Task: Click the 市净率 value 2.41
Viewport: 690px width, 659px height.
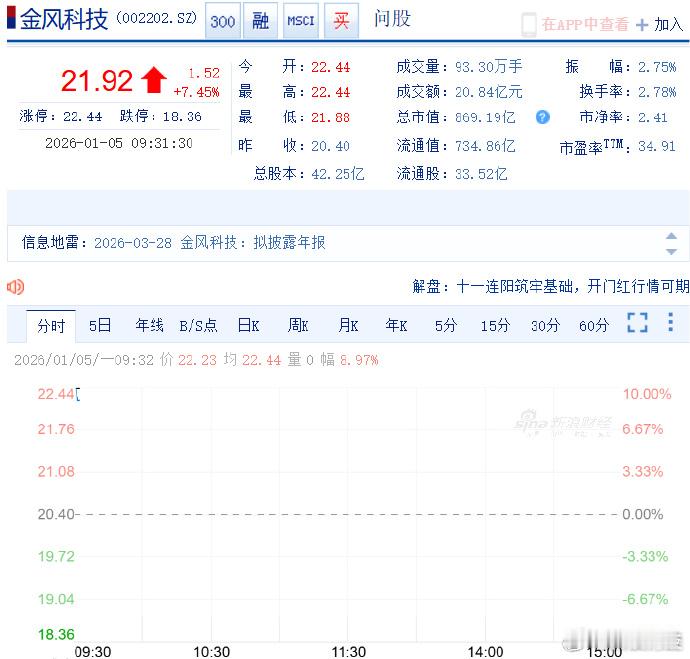Action: (x=653, y=117)
